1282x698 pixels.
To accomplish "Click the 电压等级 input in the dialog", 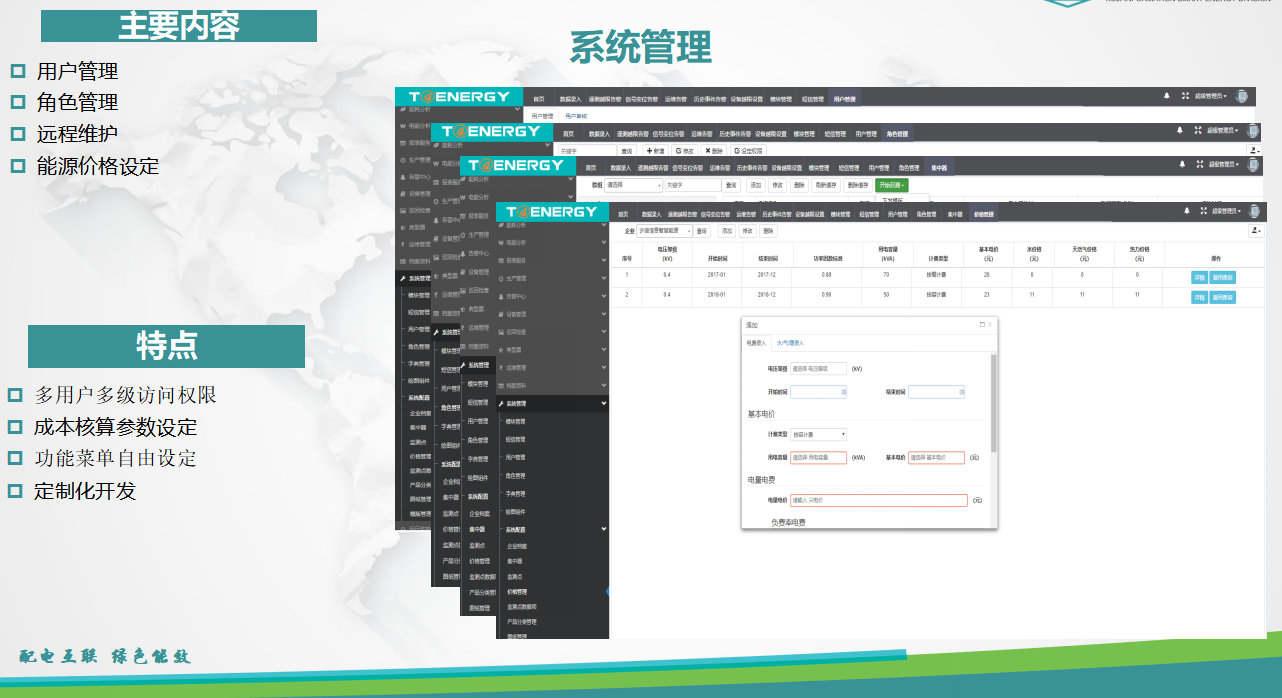I will tap(818, 368).
